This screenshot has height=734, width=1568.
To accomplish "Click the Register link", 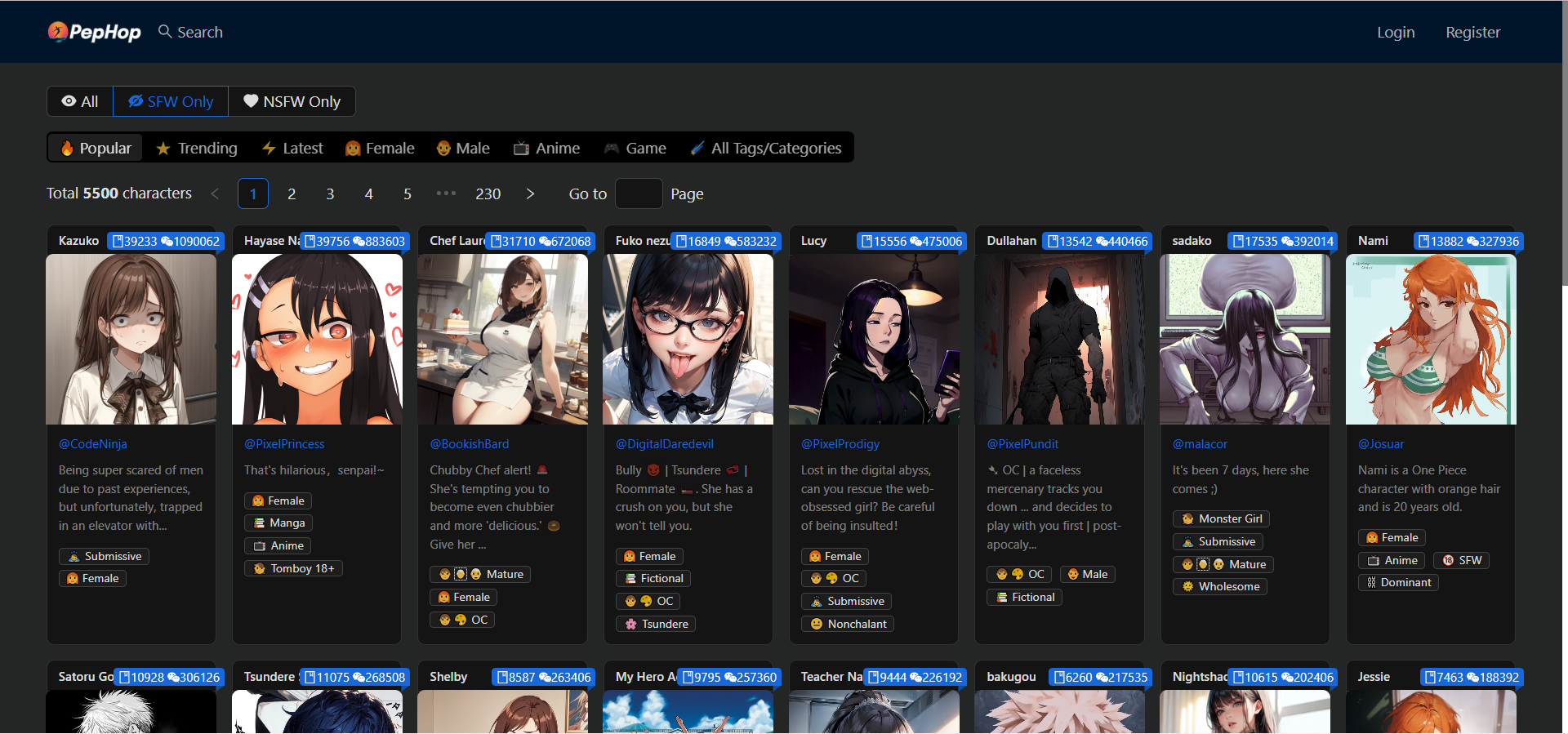I will tap(1472, 32).
